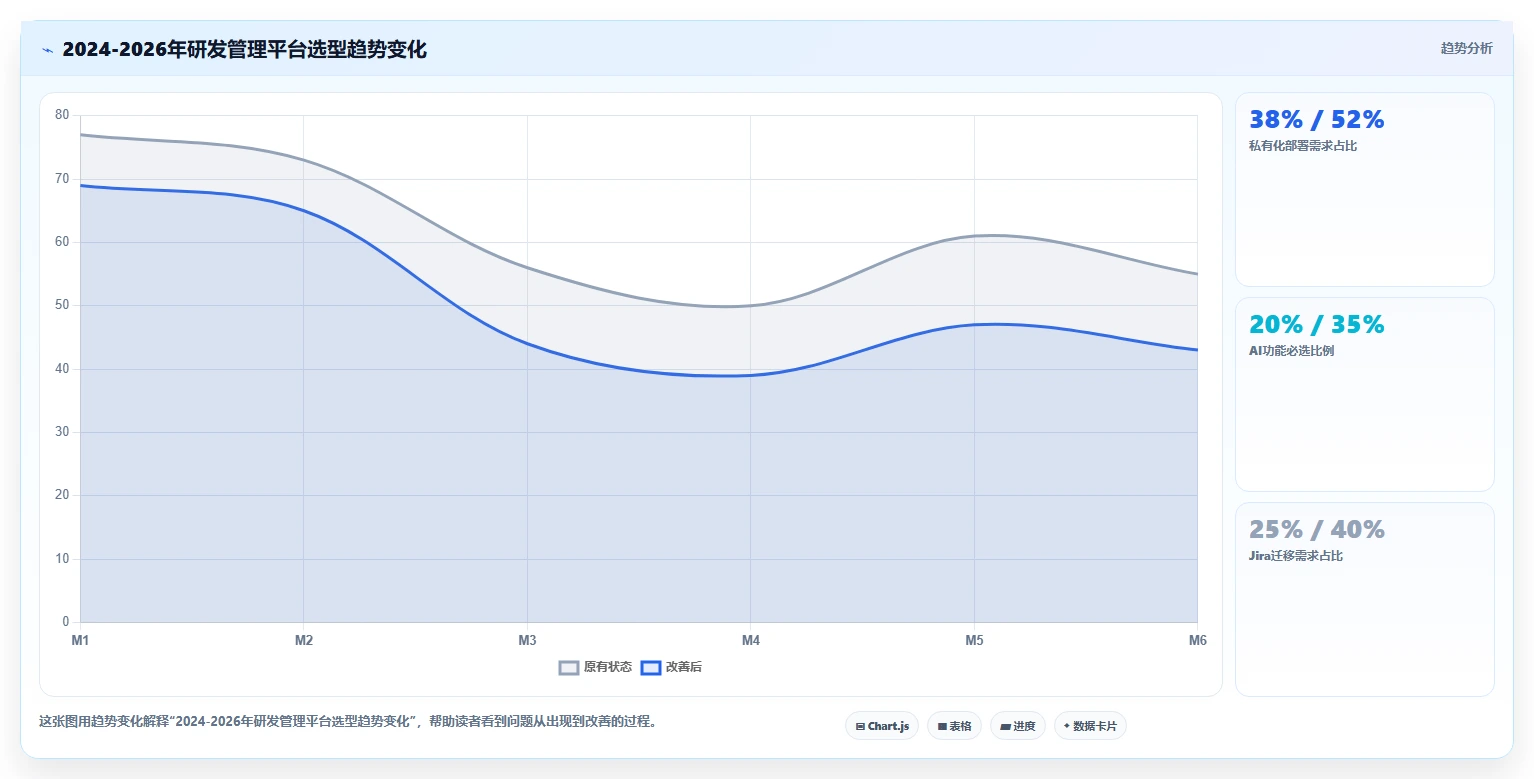Click the 70 y-axis tick label
The width and height of the screenshot is (1534, 779).
tap(62, 179)
